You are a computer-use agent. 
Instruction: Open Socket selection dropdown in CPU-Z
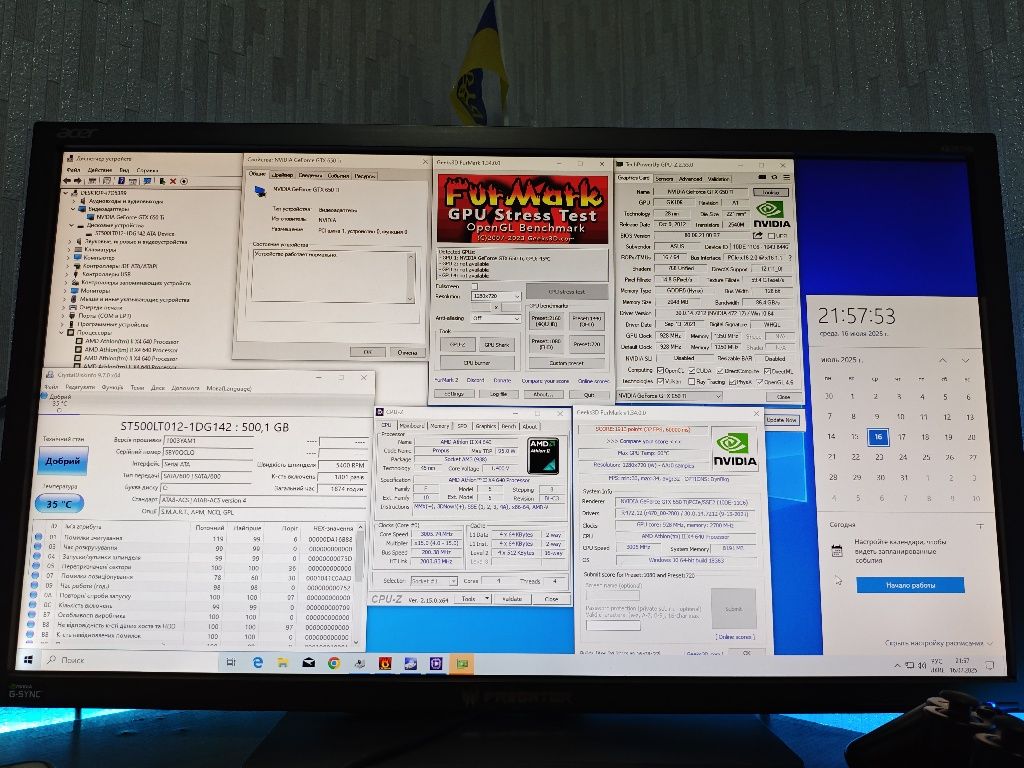point(434,581)
